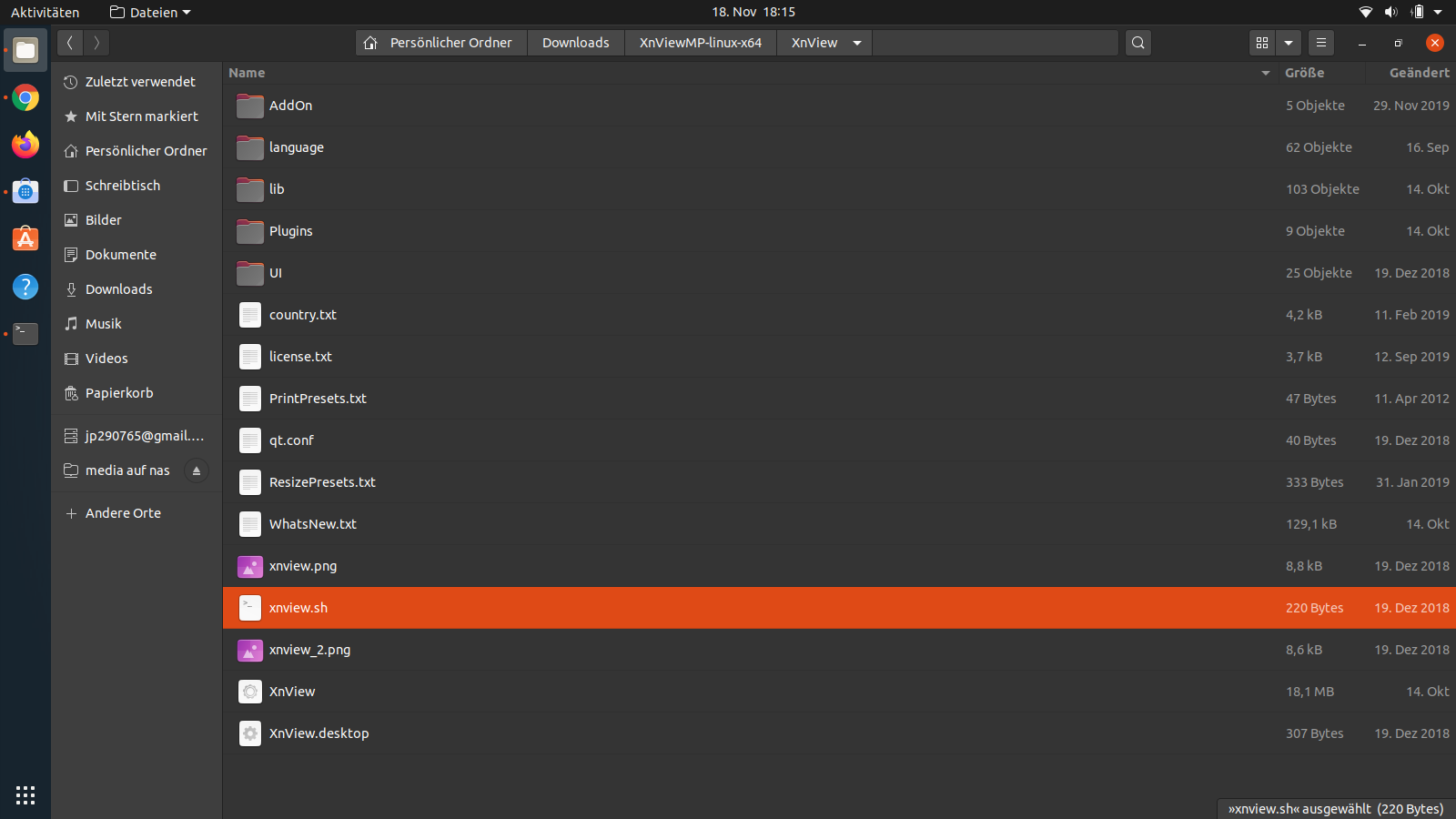Go to XnViewMP-linux-x64 in path bar
This screenshot has width=1456, height=819.
[701, 43]
